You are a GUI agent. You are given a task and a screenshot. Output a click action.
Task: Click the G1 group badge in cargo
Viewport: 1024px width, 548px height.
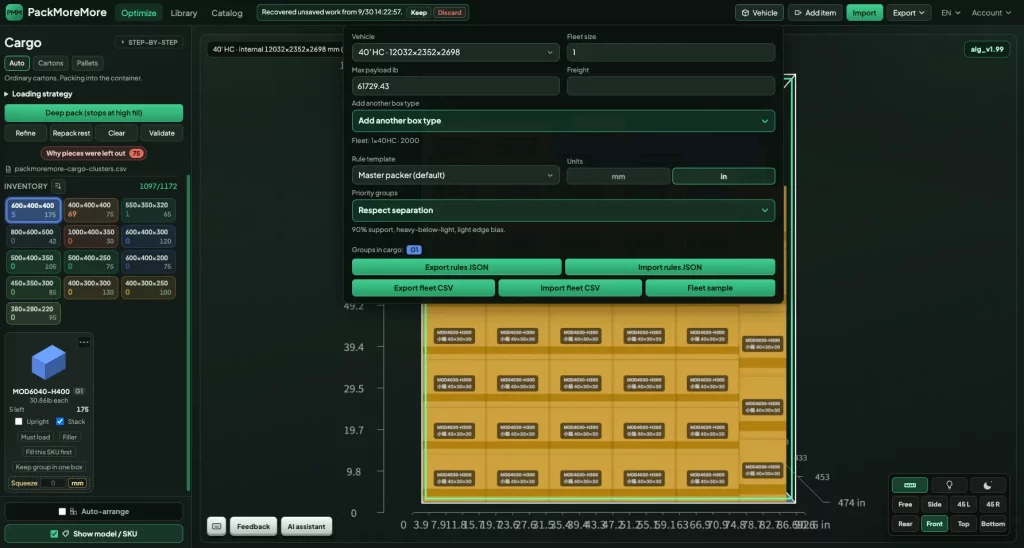pyautogui.click(x=414, y=250)
